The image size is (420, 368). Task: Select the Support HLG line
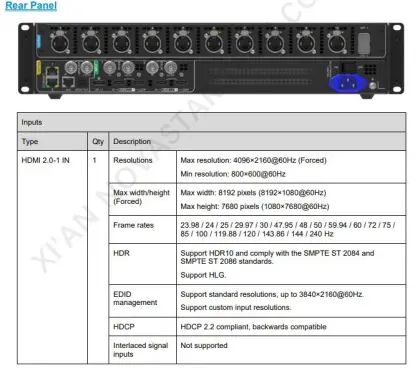click(203, 275)
